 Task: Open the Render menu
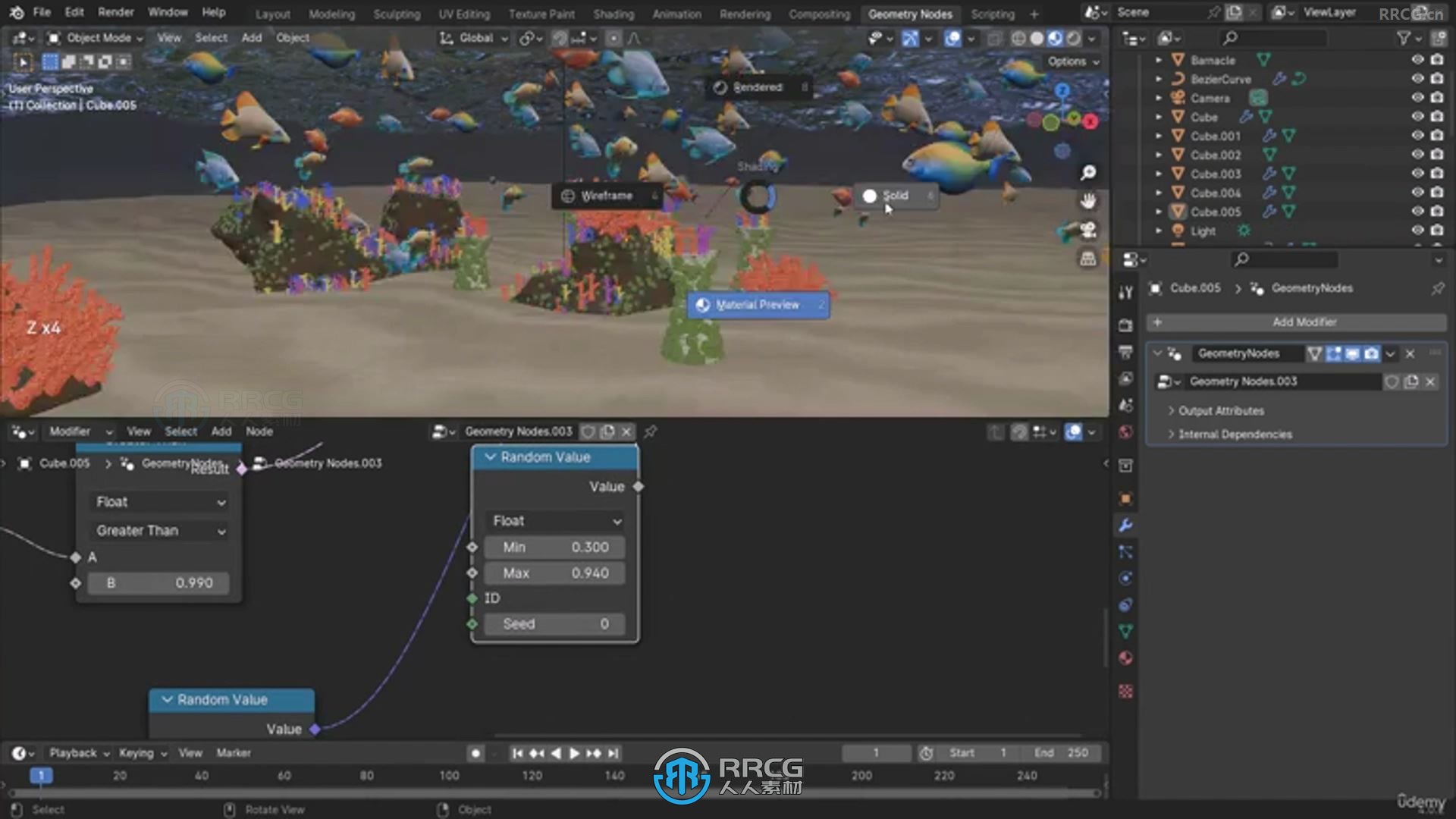[x=115, y=12]
